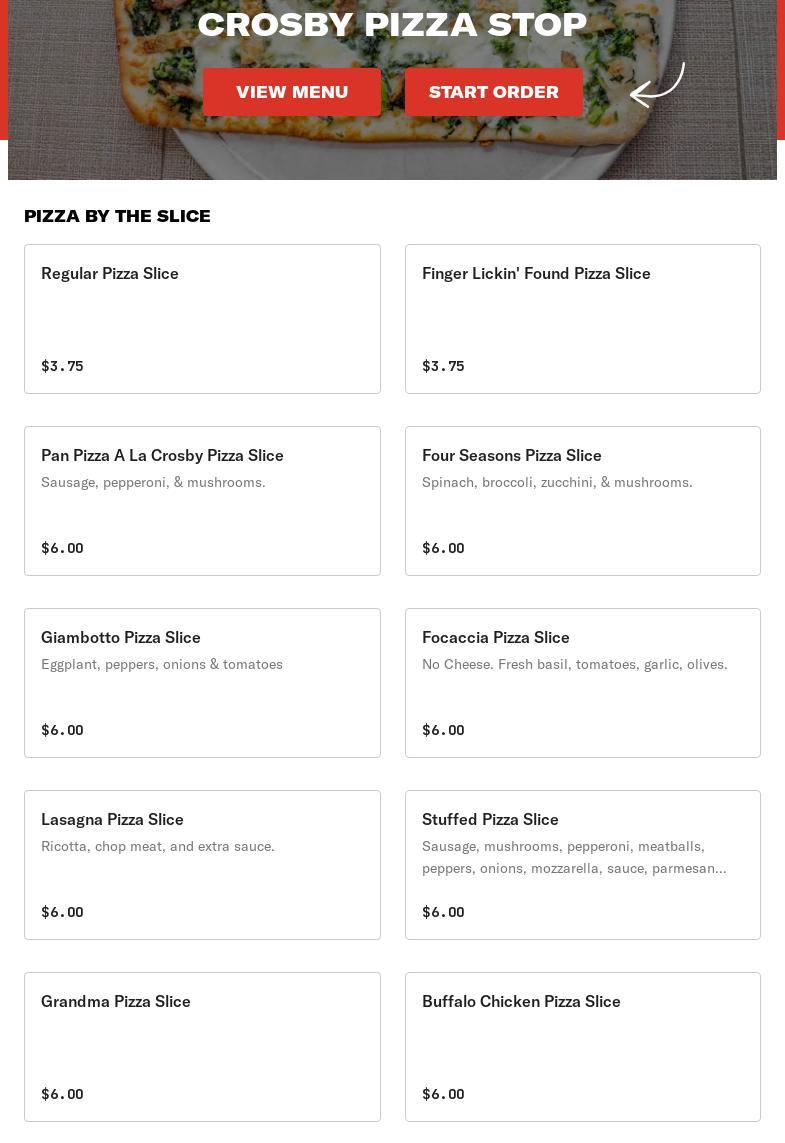Select Pan Pizza A La Crosby slice
This screenshot has width=785, height=1143.
coord(202,500)
